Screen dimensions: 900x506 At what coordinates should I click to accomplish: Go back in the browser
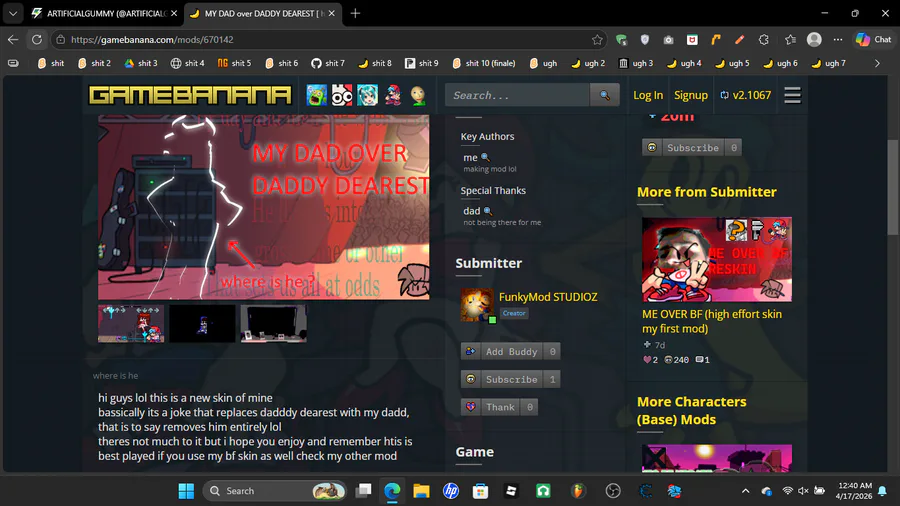pyautogui.click(x=13, y=40)
